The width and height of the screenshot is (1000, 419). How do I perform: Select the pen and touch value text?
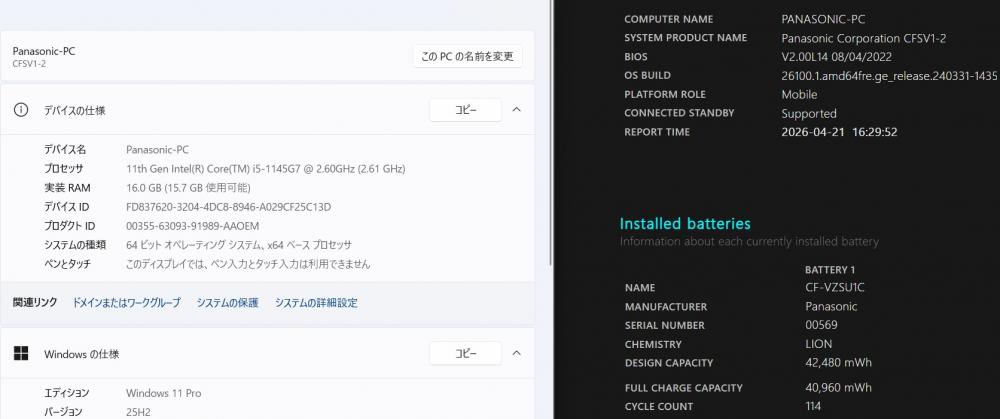click(248, 264)
